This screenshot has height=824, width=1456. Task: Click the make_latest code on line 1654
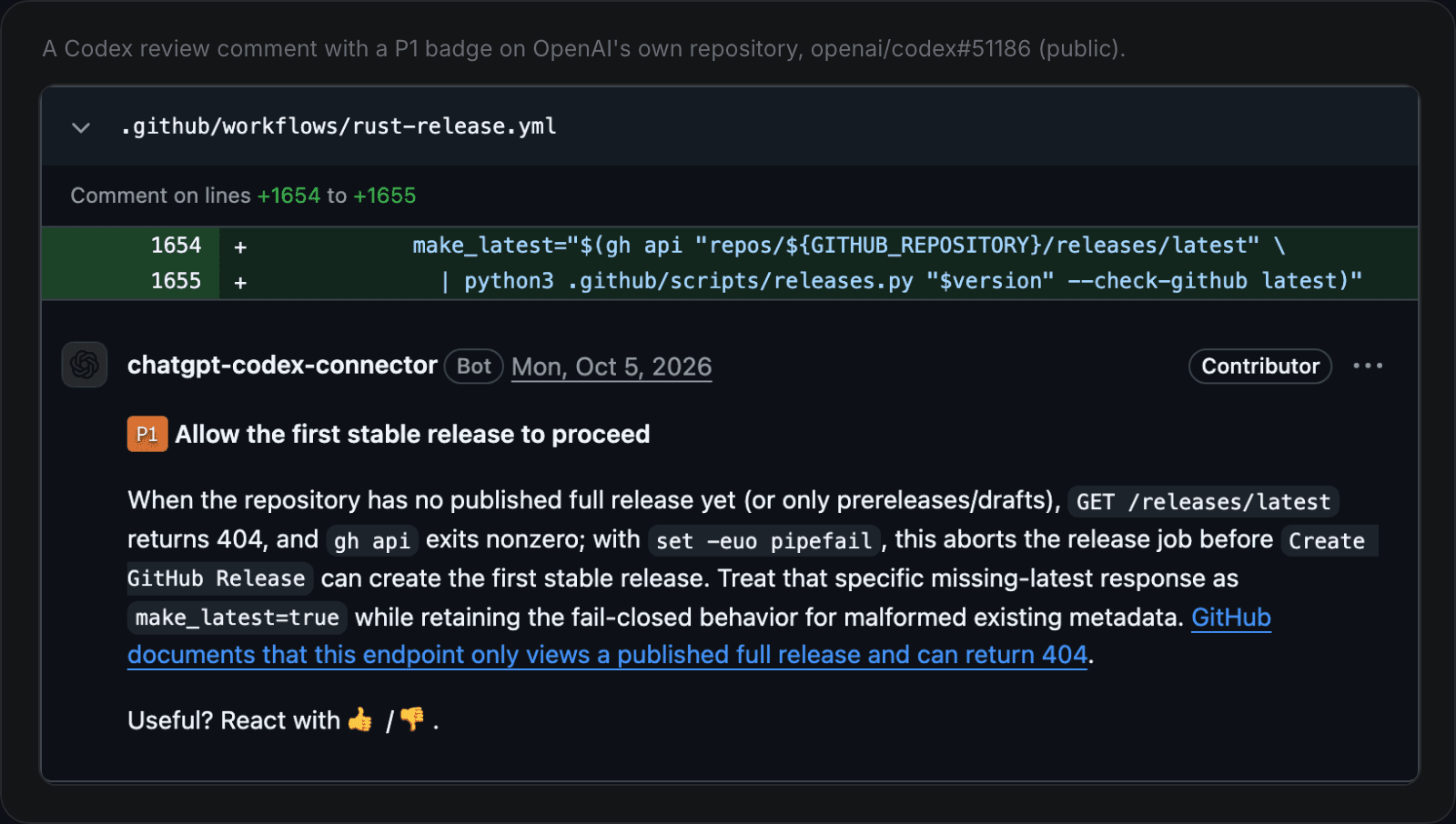point(849,246)
